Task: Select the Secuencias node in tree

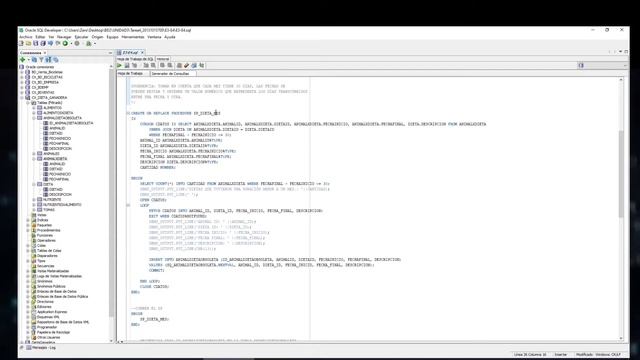Action: click(x=45, y=266)
